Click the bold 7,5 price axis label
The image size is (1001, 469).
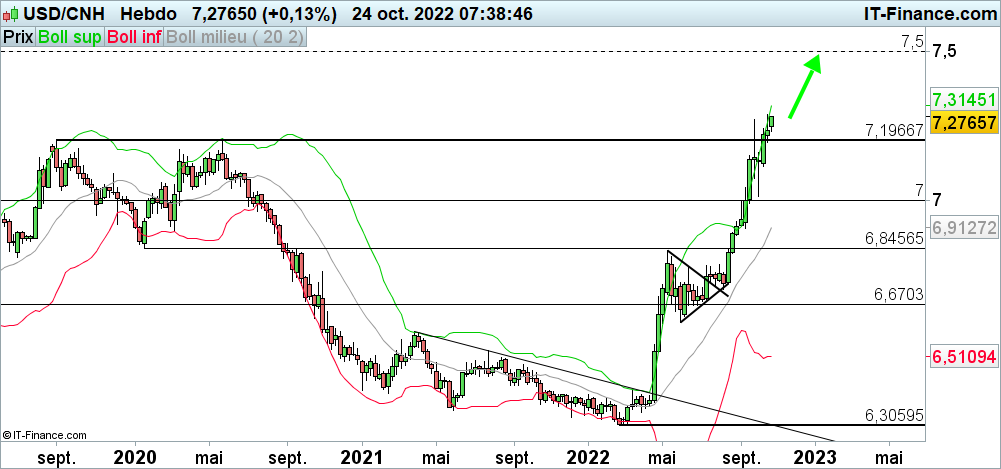tap(944, 52)
